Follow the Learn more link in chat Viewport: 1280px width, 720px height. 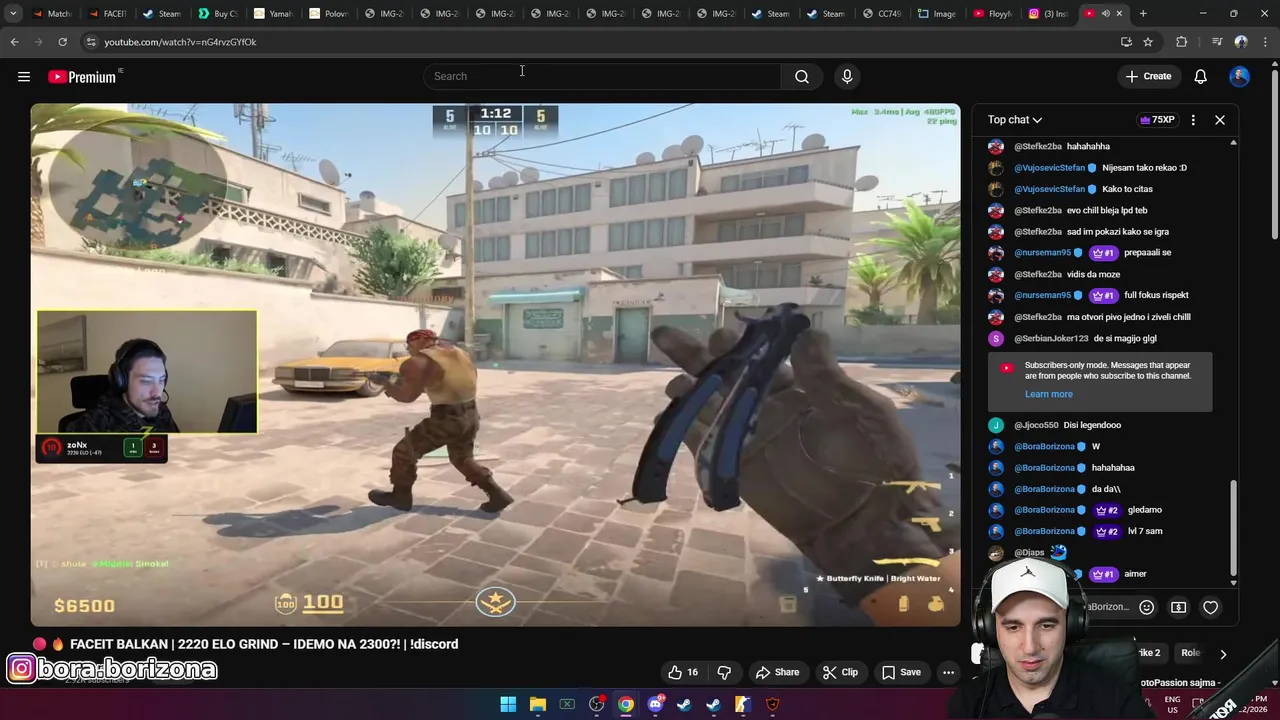click(x=1048, y=394)
